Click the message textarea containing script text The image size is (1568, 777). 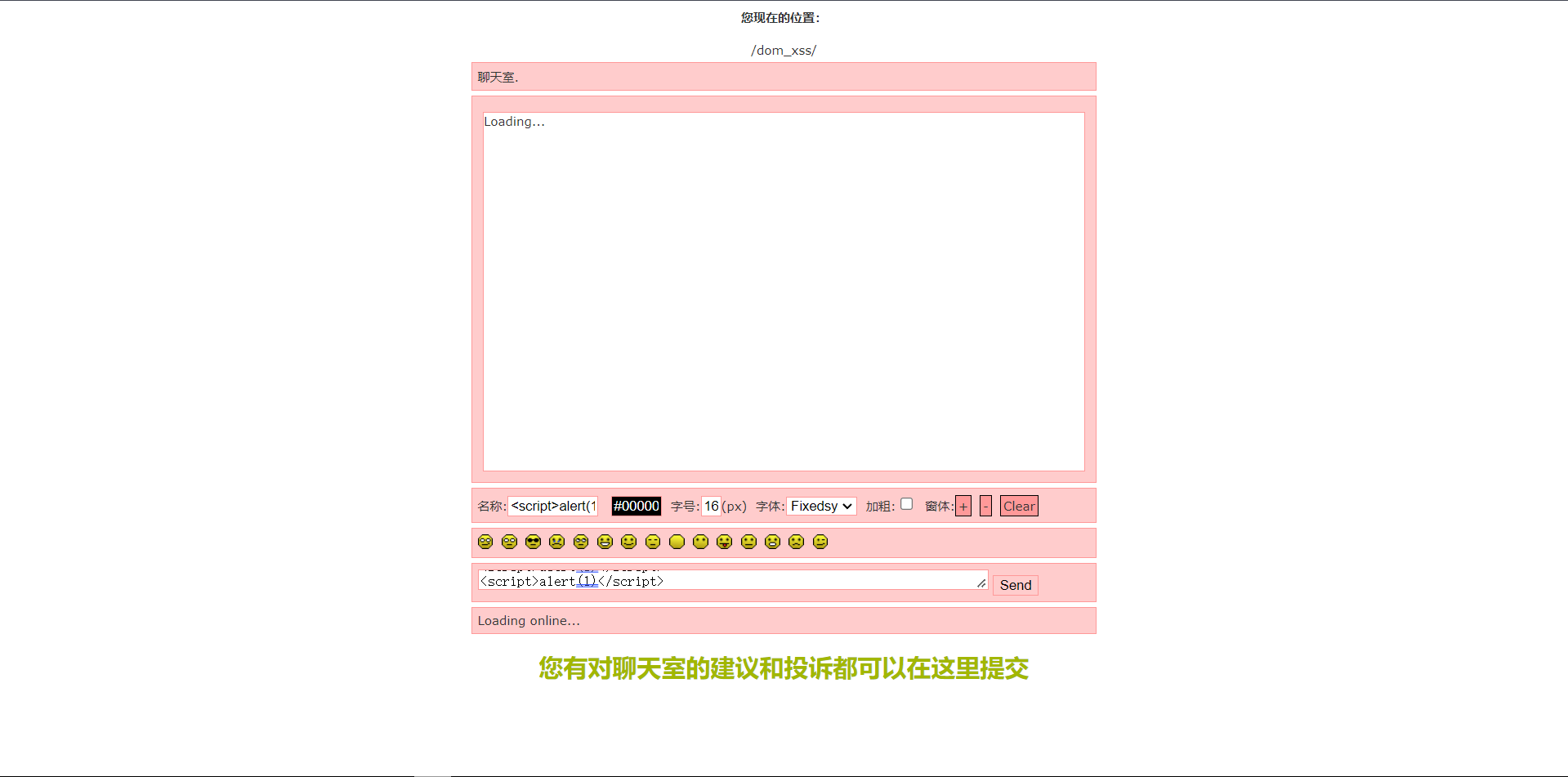(x=733, y=579)
